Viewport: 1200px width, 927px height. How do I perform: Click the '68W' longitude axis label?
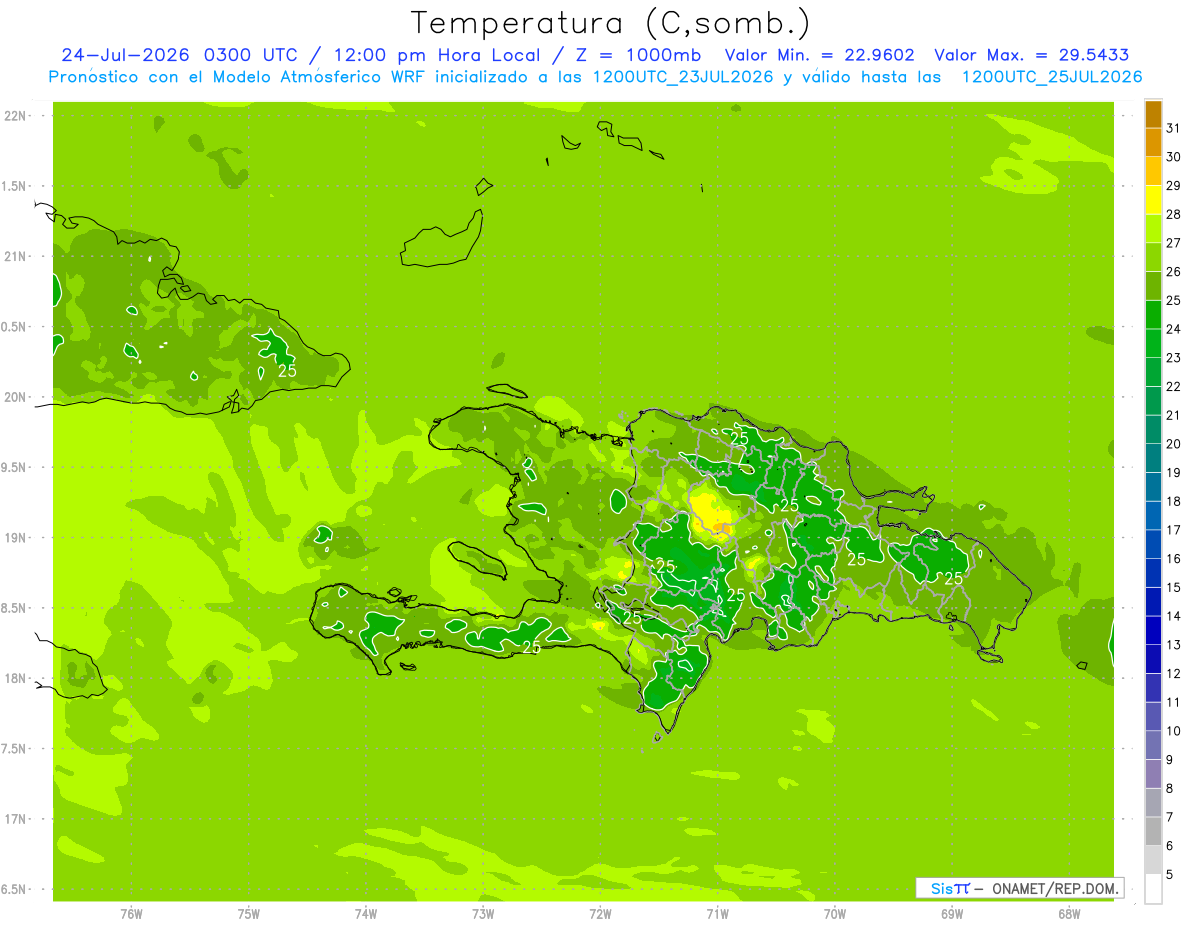pyautogui.click(x=1069, y=913)
